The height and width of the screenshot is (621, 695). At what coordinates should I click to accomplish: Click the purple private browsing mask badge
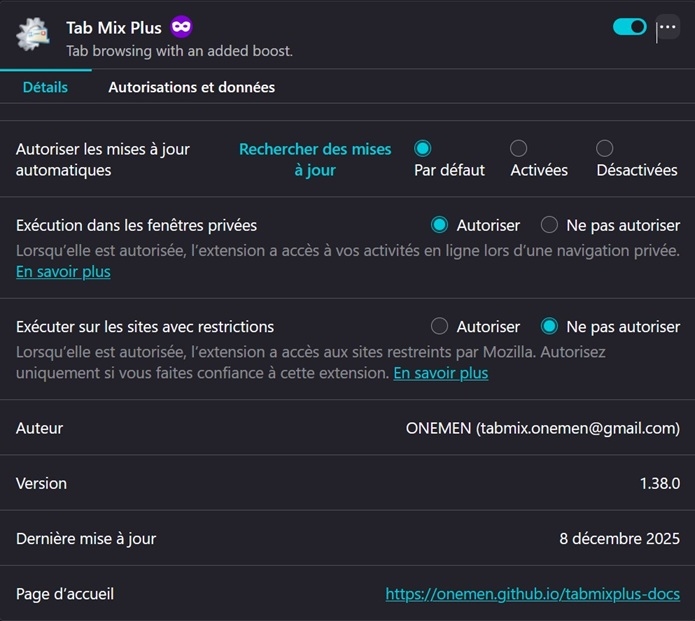tap(181, 27)
